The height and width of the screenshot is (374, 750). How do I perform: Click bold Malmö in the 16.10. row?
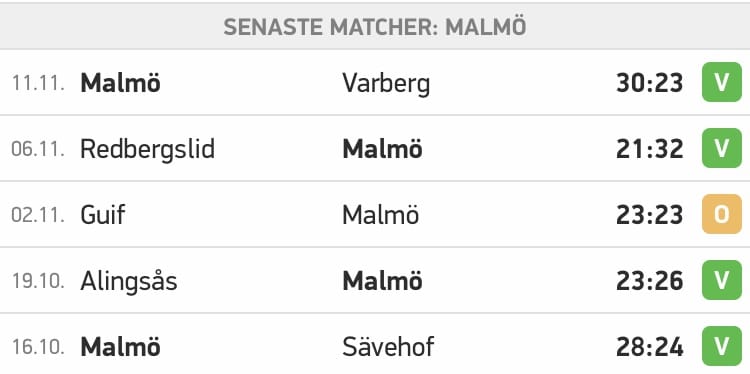(x=120, y=347)
